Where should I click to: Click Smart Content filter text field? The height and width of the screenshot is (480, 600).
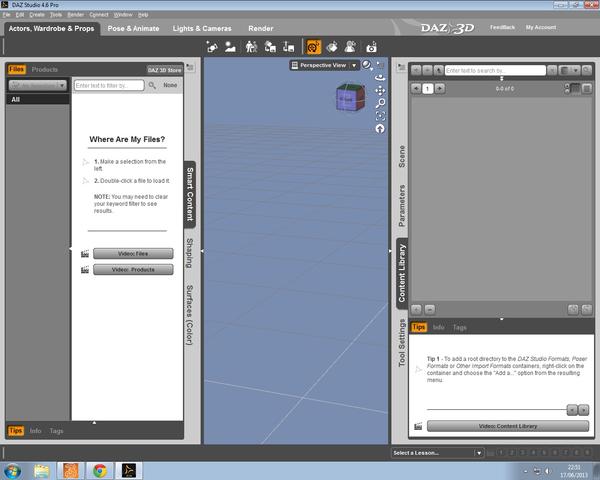109,85
